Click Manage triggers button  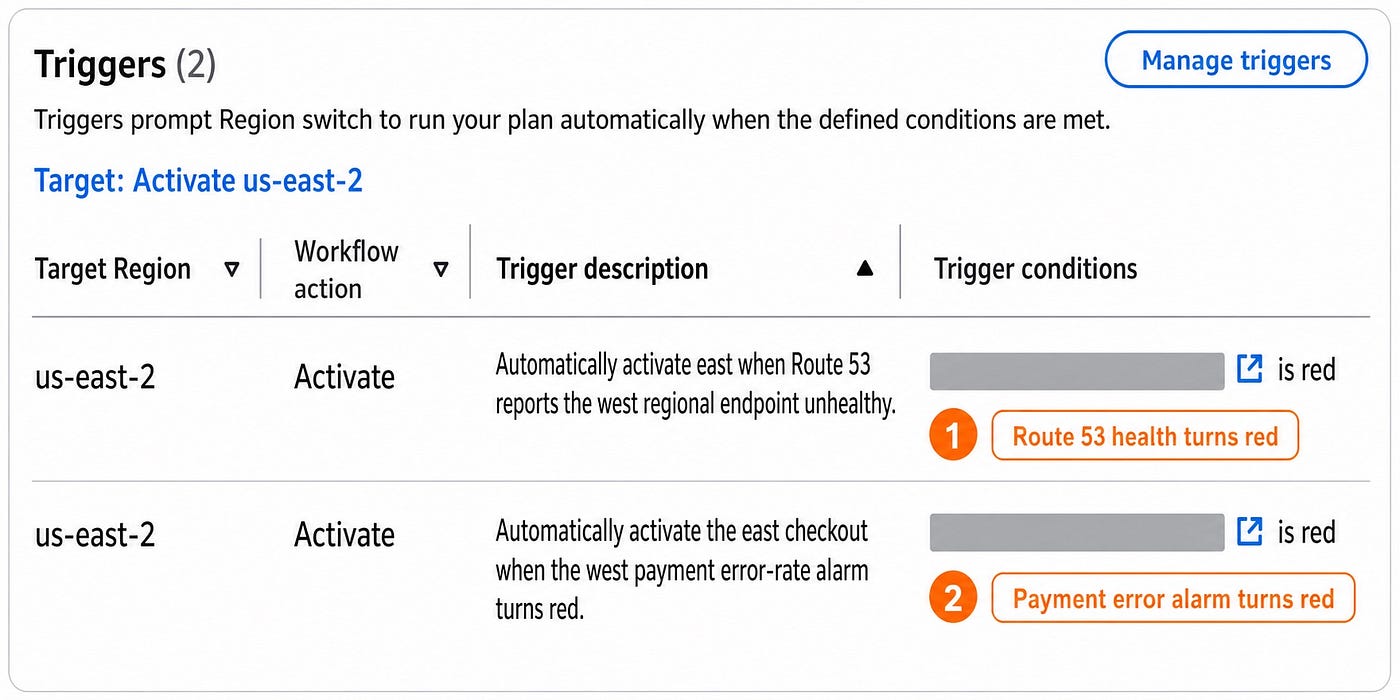[x=1236, y=61]
